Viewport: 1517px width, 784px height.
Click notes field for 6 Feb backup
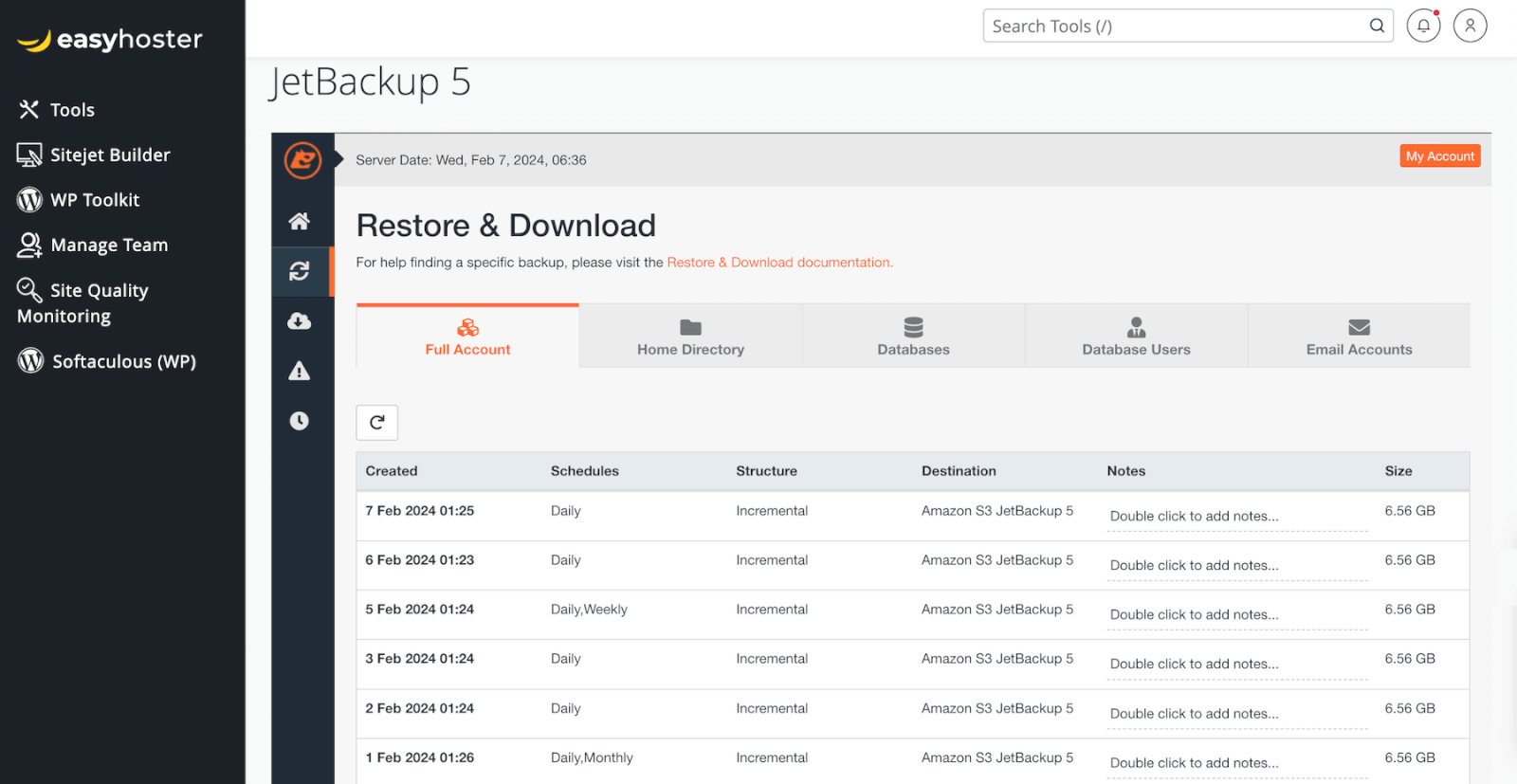pyautogui.click(x=1237, y=566)
